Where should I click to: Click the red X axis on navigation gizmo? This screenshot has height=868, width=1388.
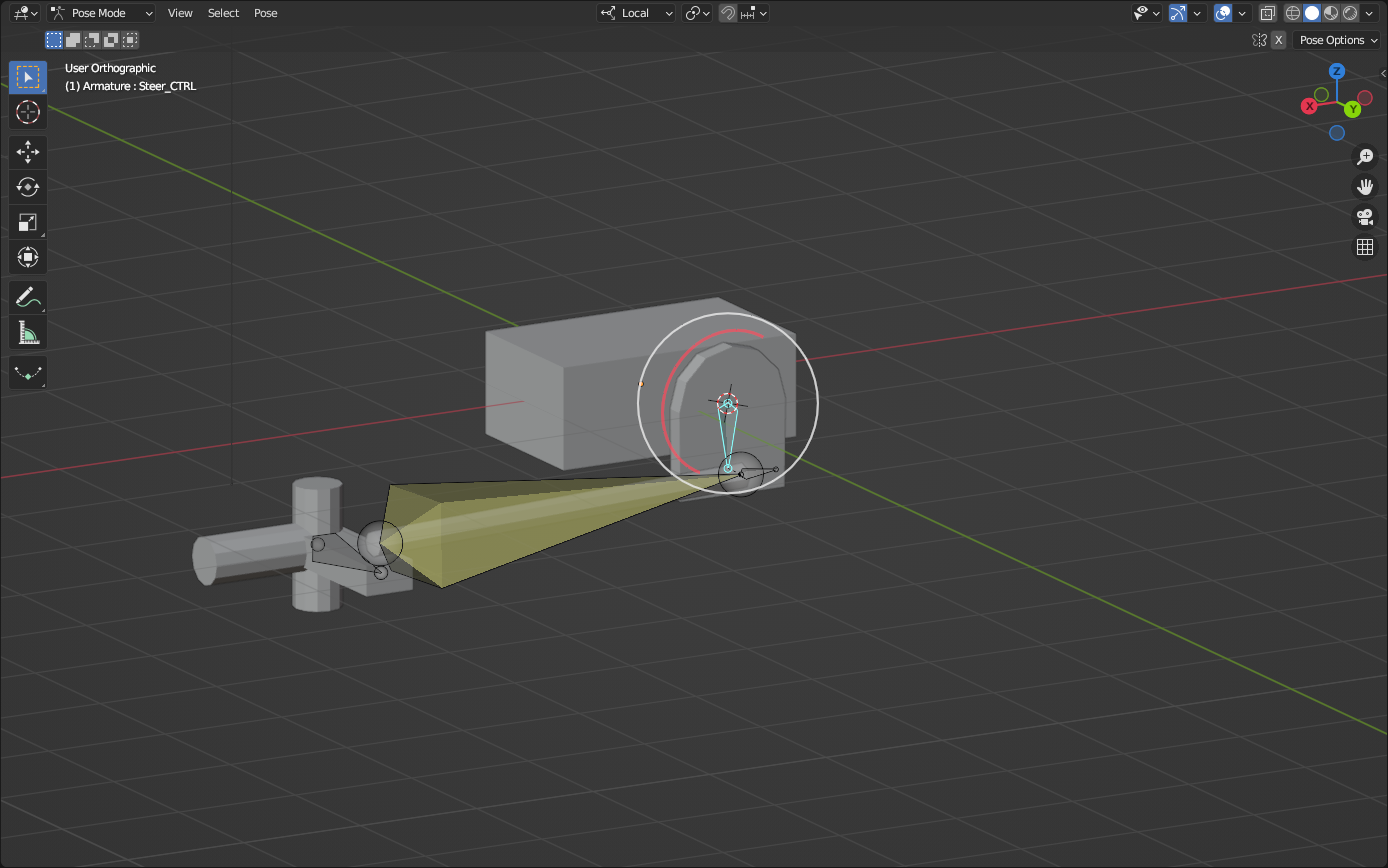[1309, 106]
